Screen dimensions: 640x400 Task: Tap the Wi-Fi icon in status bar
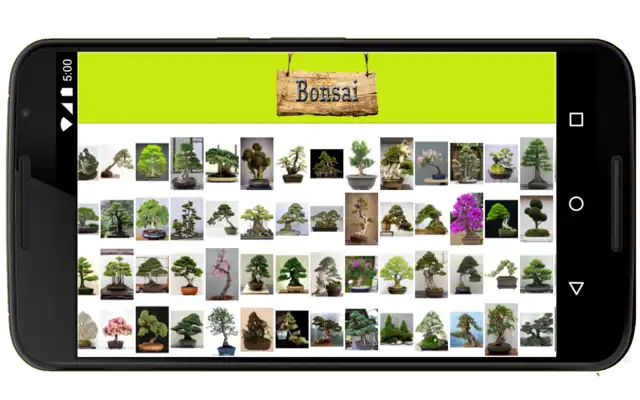point(67,124)
